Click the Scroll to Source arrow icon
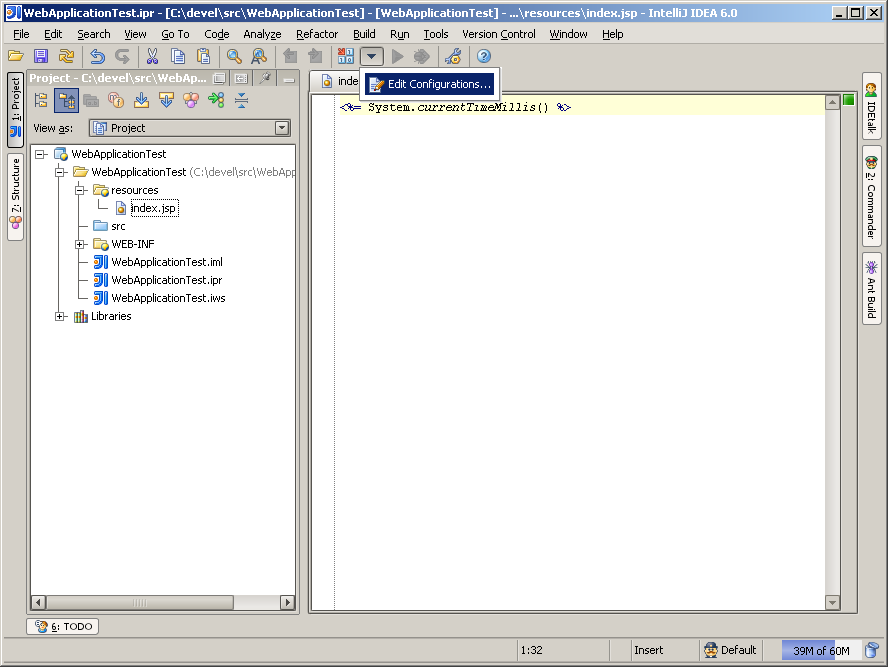 [141, 101]
